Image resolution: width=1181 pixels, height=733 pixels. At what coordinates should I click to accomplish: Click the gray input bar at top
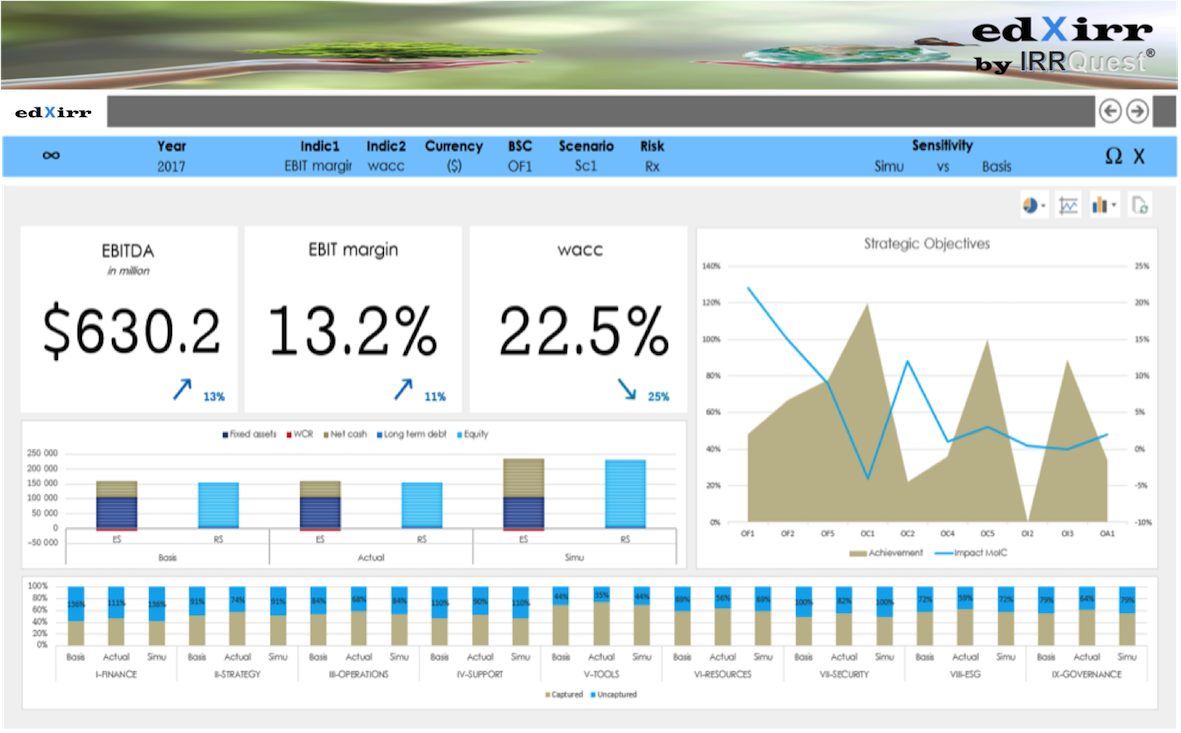click(x=600, y=111)
